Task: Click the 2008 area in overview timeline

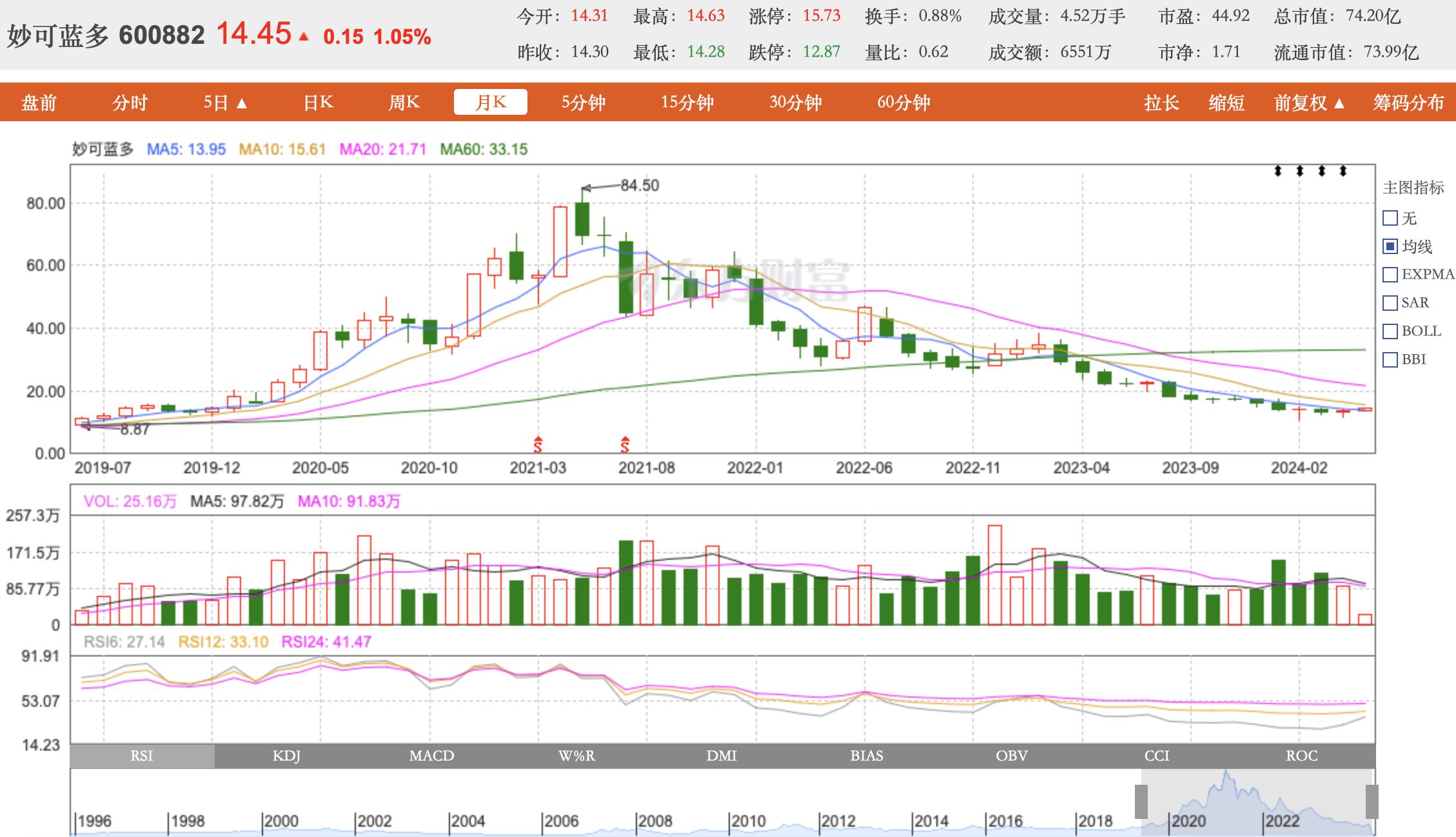Action: point(654,821)
